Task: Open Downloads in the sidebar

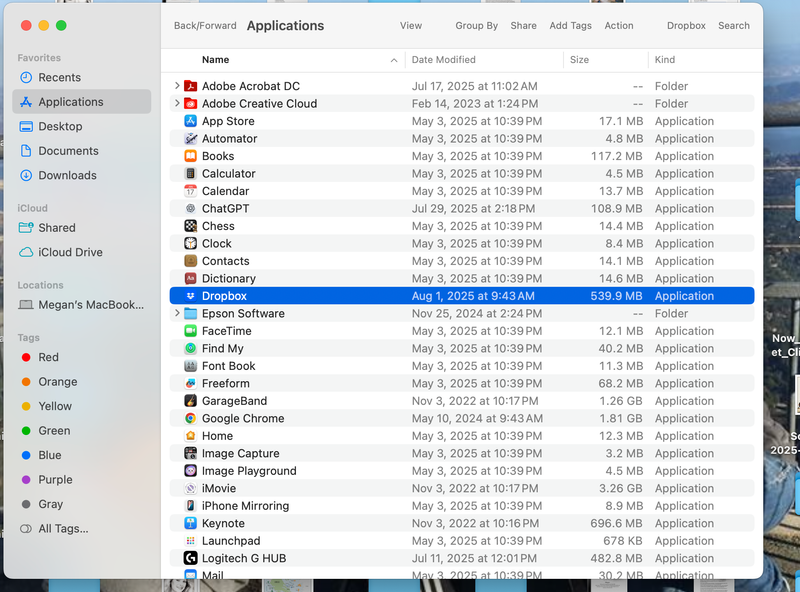Action: click(x=67, y=176)
